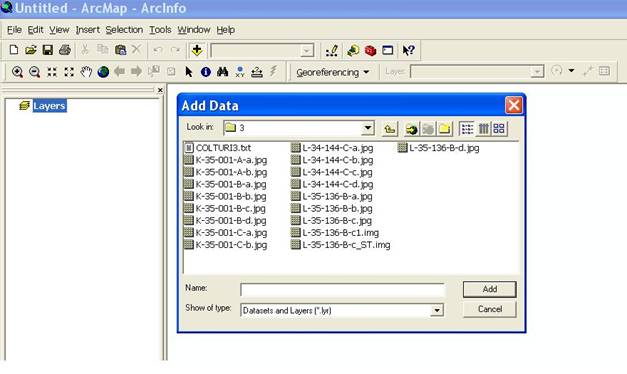Open the Edit menu
The width and height of the screenshot is (627, 374).
(35, 30)
